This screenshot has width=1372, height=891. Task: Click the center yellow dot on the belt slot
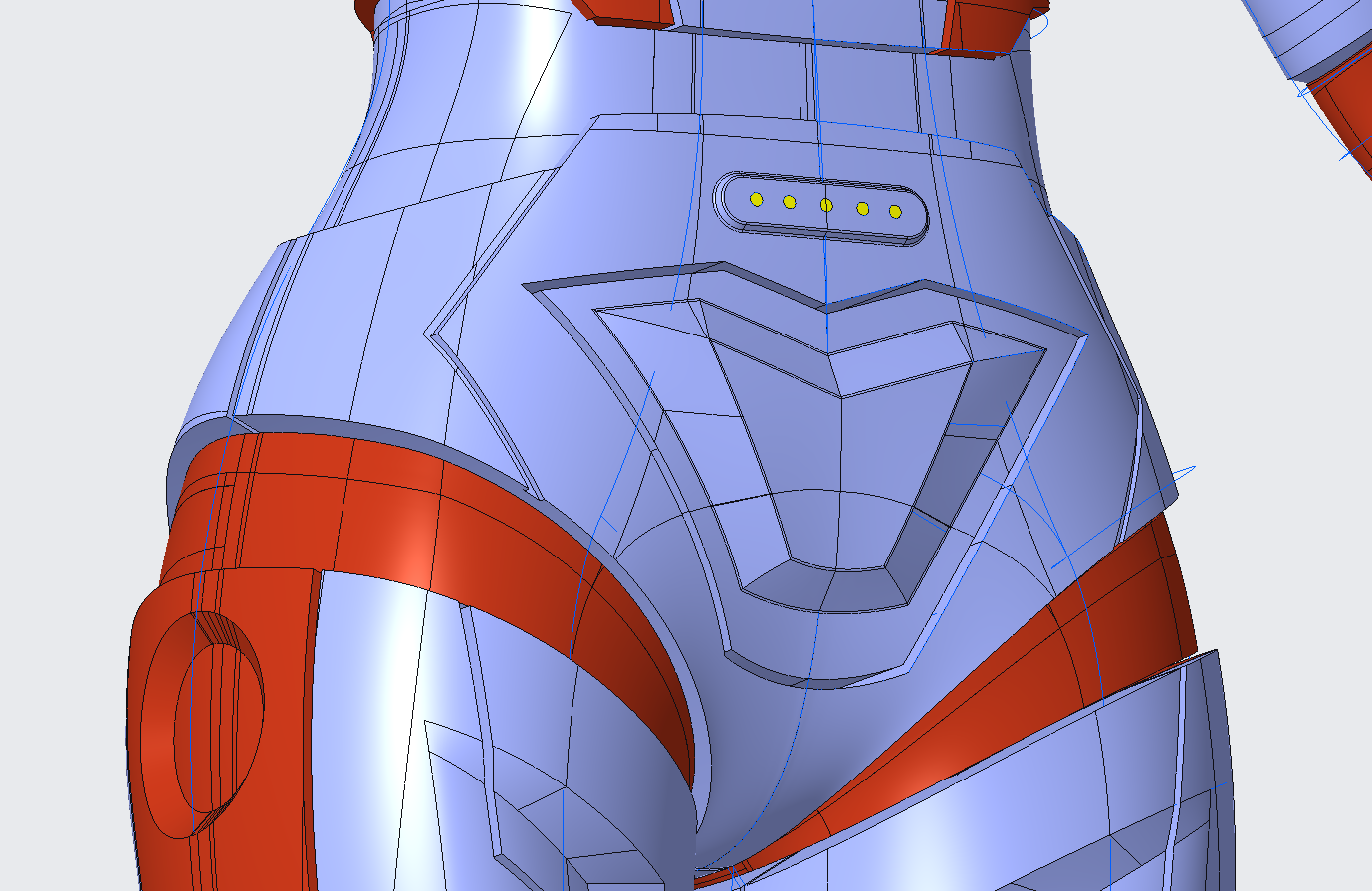pyautogui.click(x=825, y=205)
